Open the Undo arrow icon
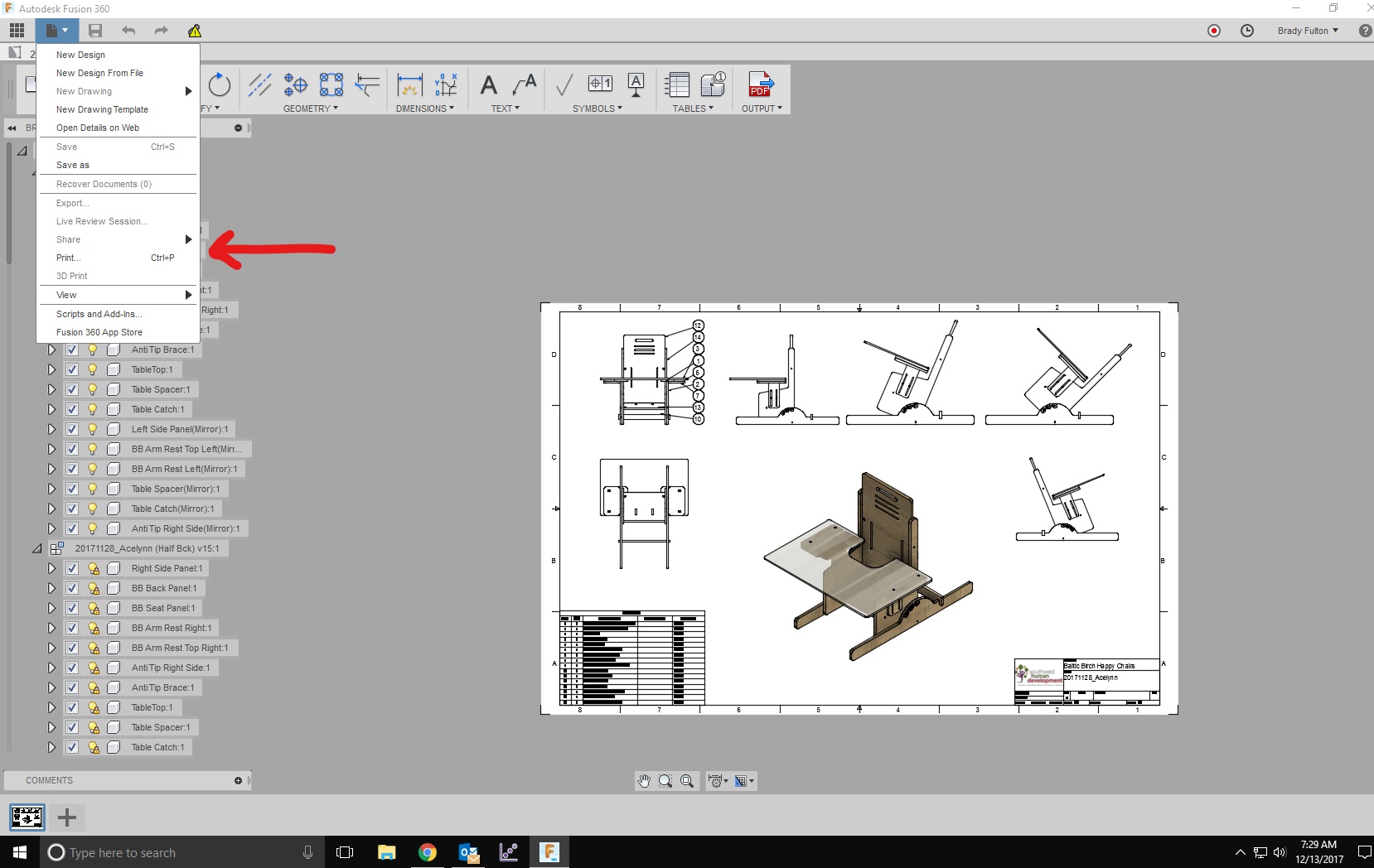Viewport: 1374px width, 868px height. point(128,31)
